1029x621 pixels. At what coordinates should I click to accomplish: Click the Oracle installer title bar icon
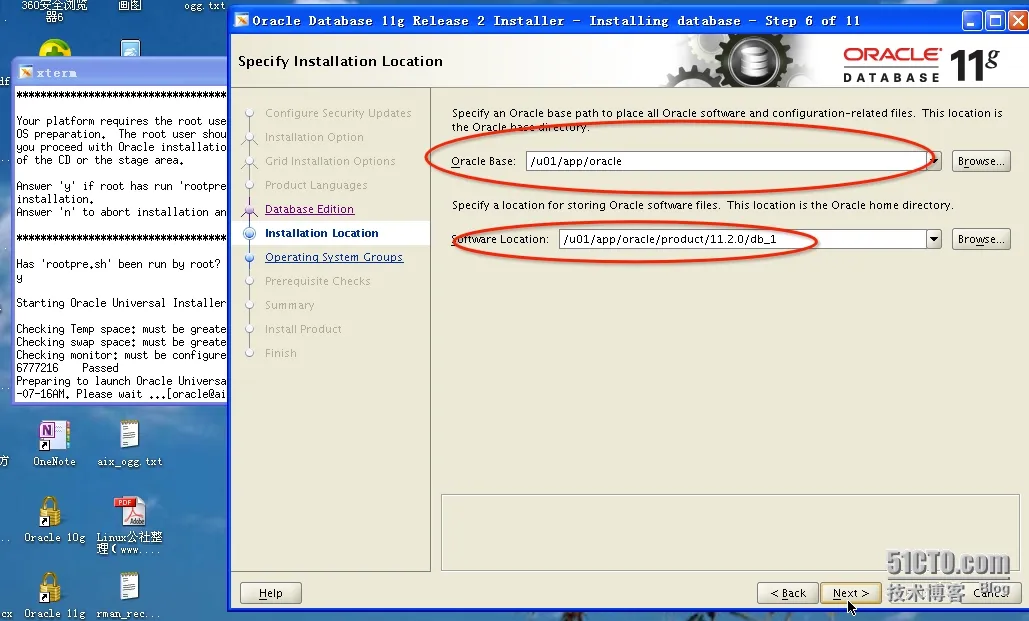click(x=242, y=20)
